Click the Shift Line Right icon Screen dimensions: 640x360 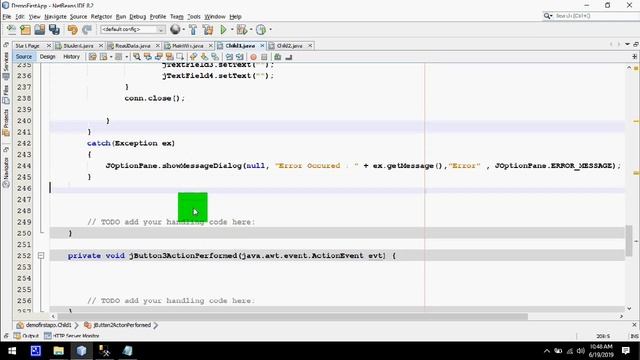click(240, 57)
